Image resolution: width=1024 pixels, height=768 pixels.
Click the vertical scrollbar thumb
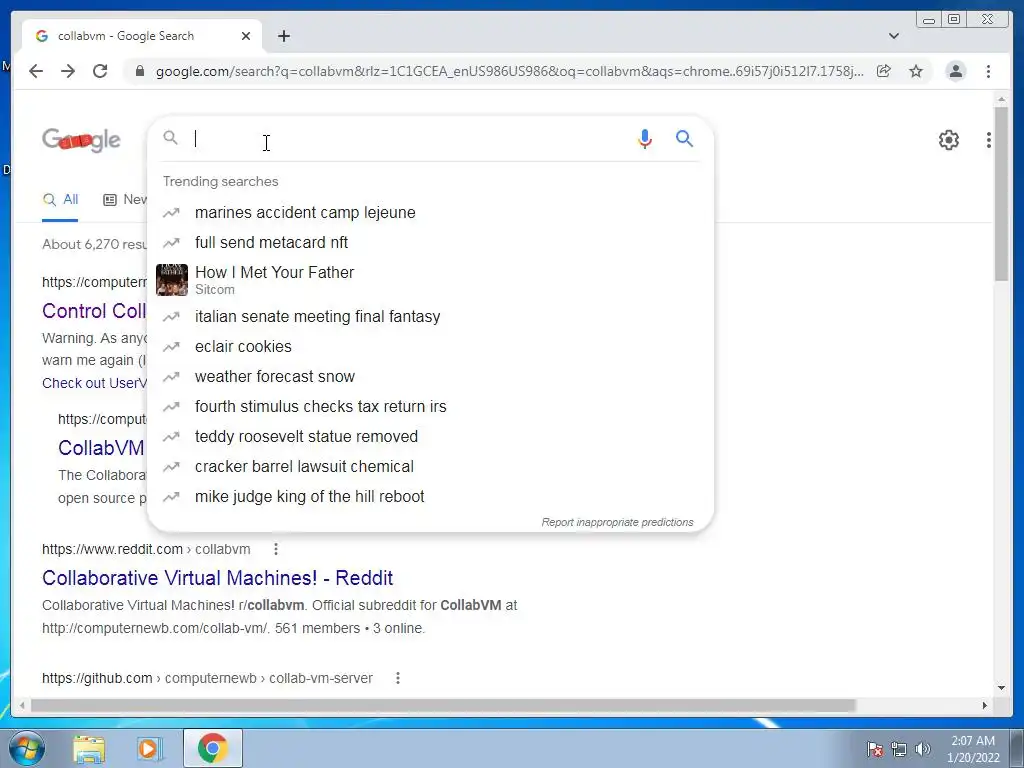pos(1001,194)
